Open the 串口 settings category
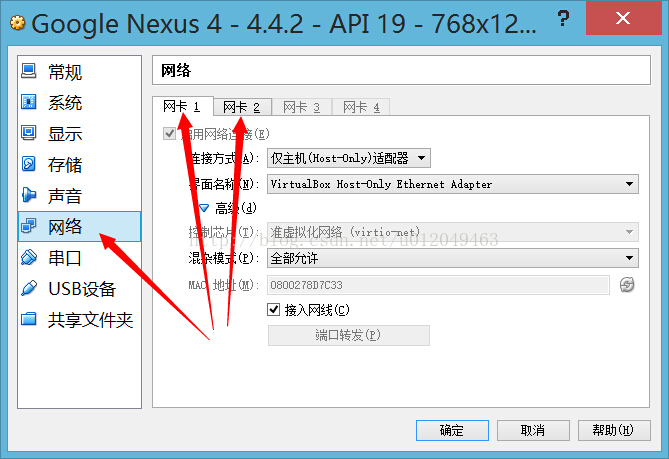 pos(79,258)
